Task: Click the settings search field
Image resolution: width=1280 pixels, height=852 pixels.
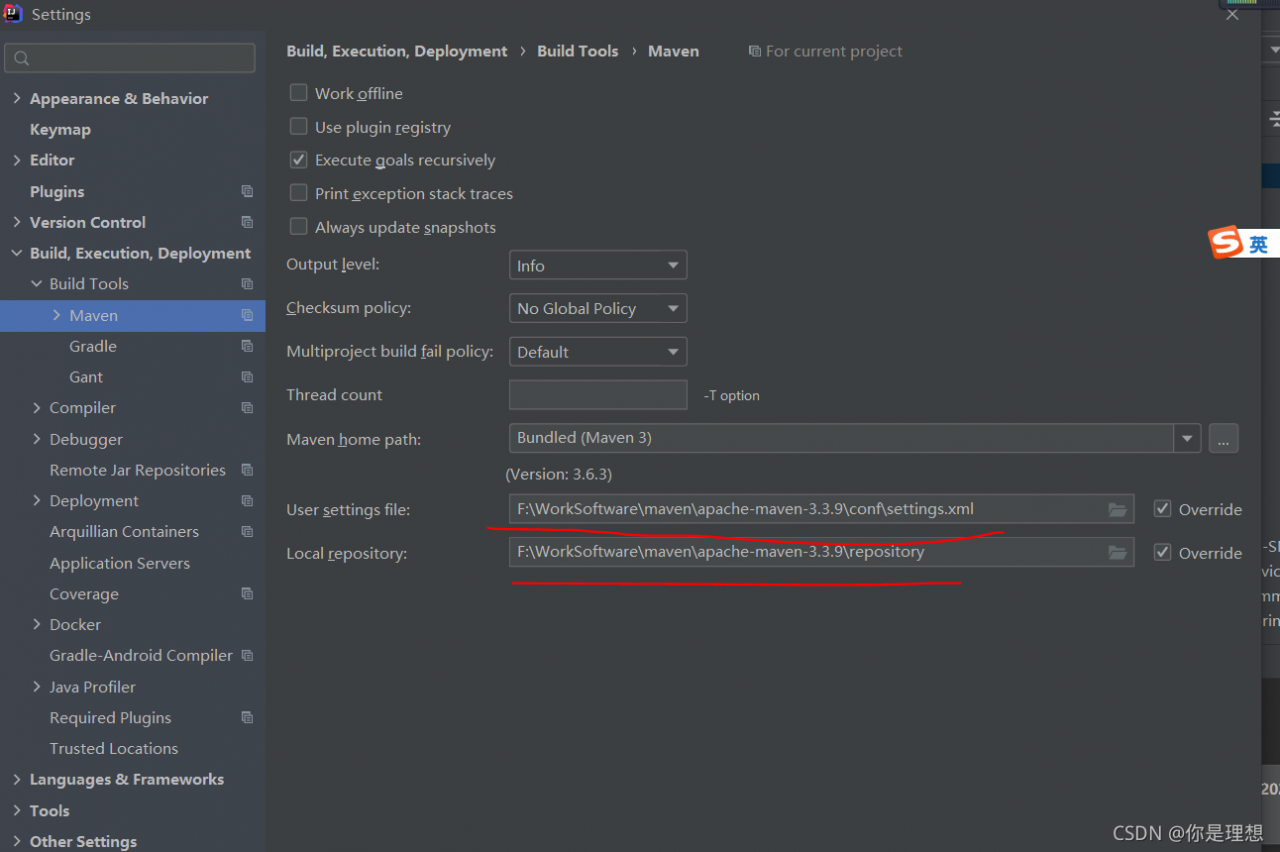Action: pos(130,58)
